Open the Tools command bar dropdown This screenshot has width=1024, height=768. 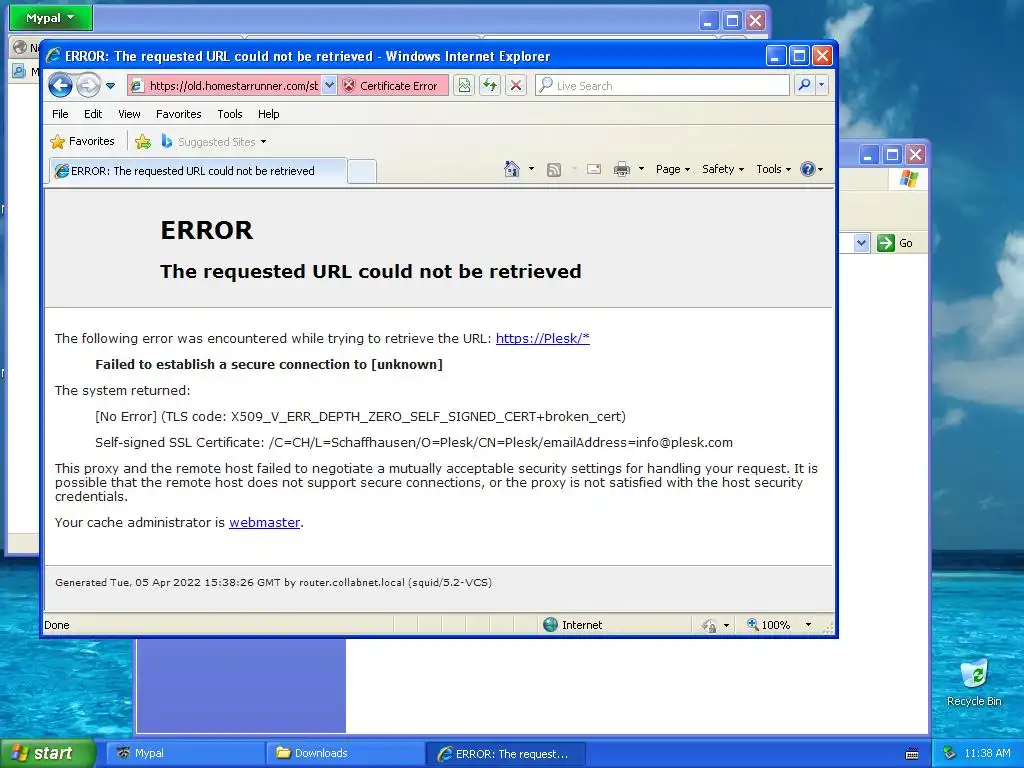pos(773,169)
